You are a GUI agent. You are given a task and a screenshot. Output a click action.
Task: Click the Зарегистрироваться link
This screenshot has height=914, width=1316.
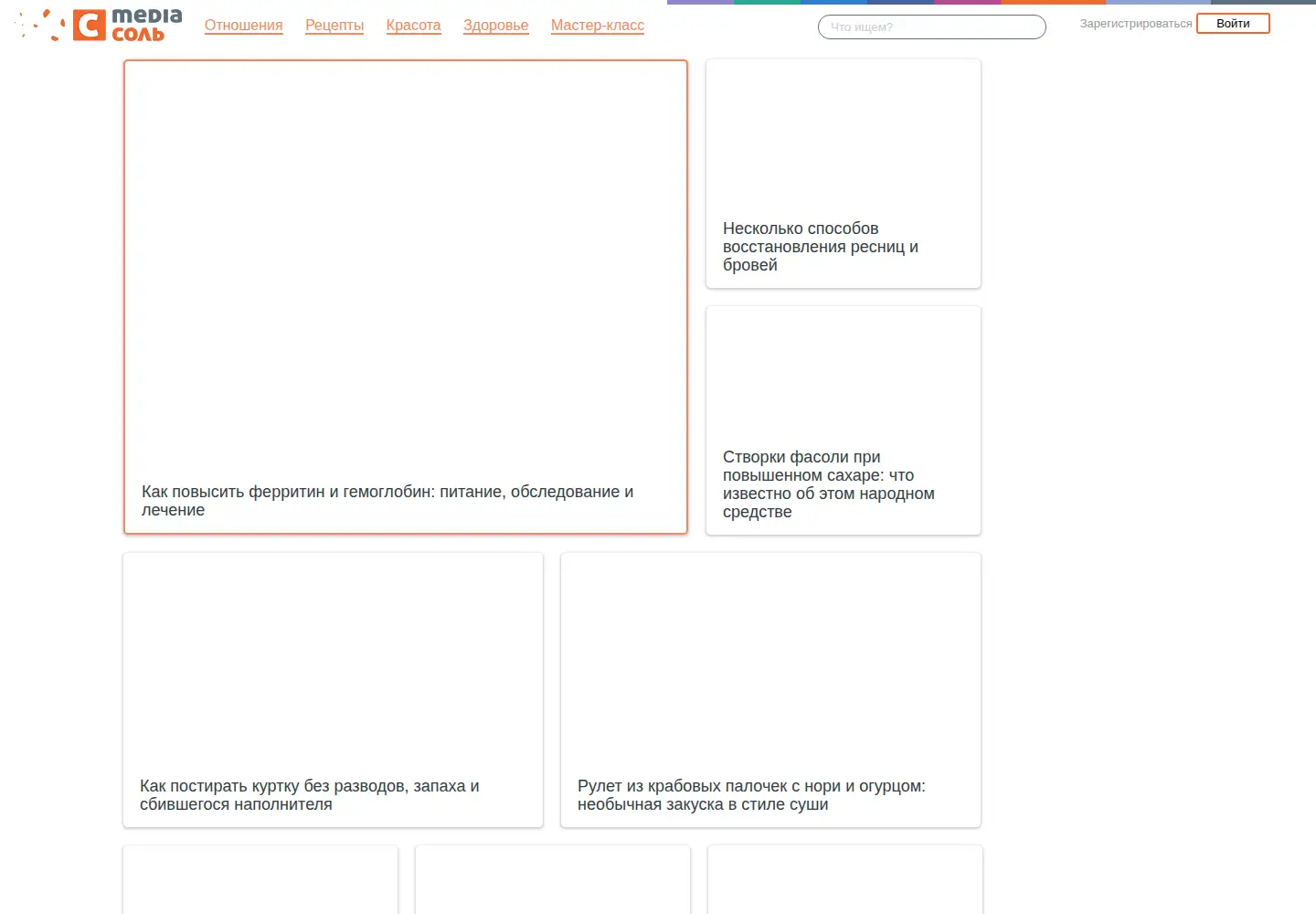coord(1136,24)
